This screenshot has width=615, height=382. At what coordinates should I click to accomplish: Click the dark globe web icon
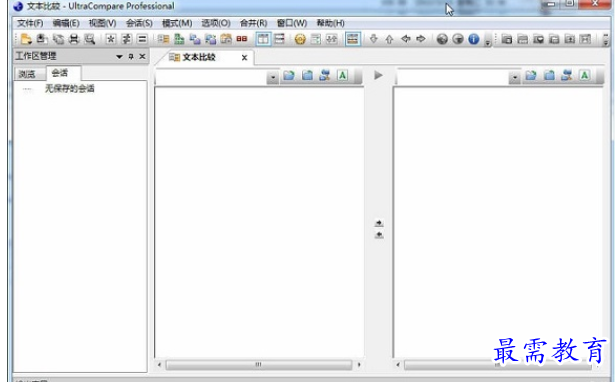(x=442, y=39)
